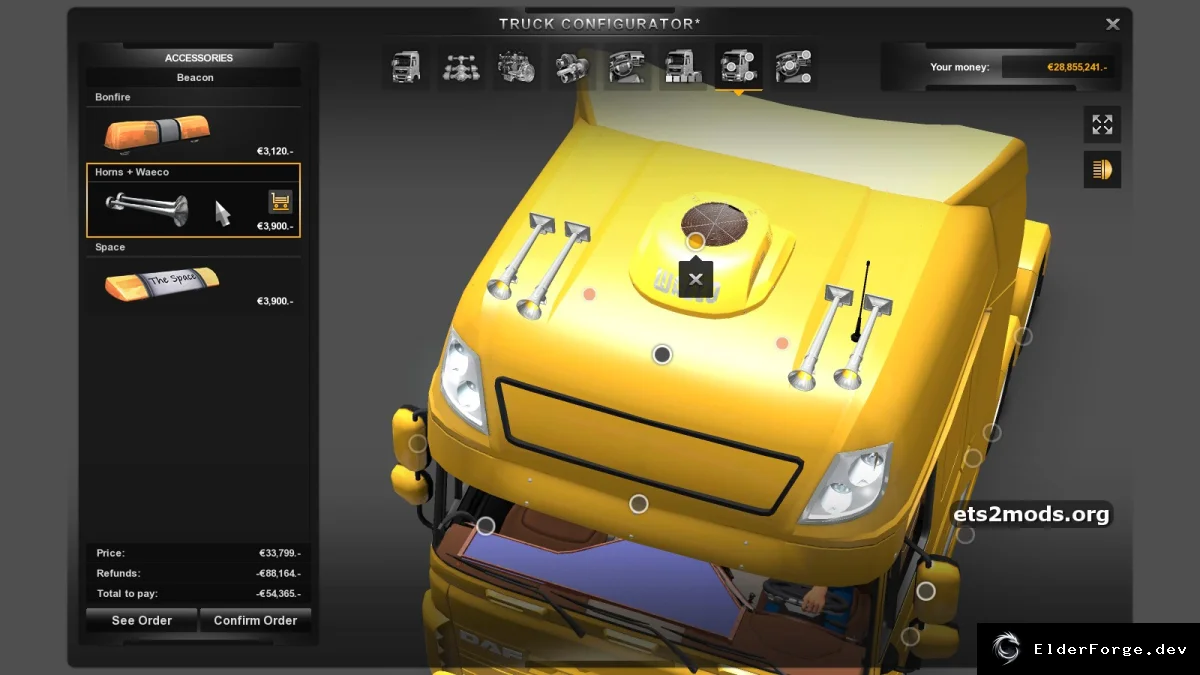Toggle fullscreen preview view
Image resolution: width=1200 pixels, height=675 pixels.
point(1102,125)
